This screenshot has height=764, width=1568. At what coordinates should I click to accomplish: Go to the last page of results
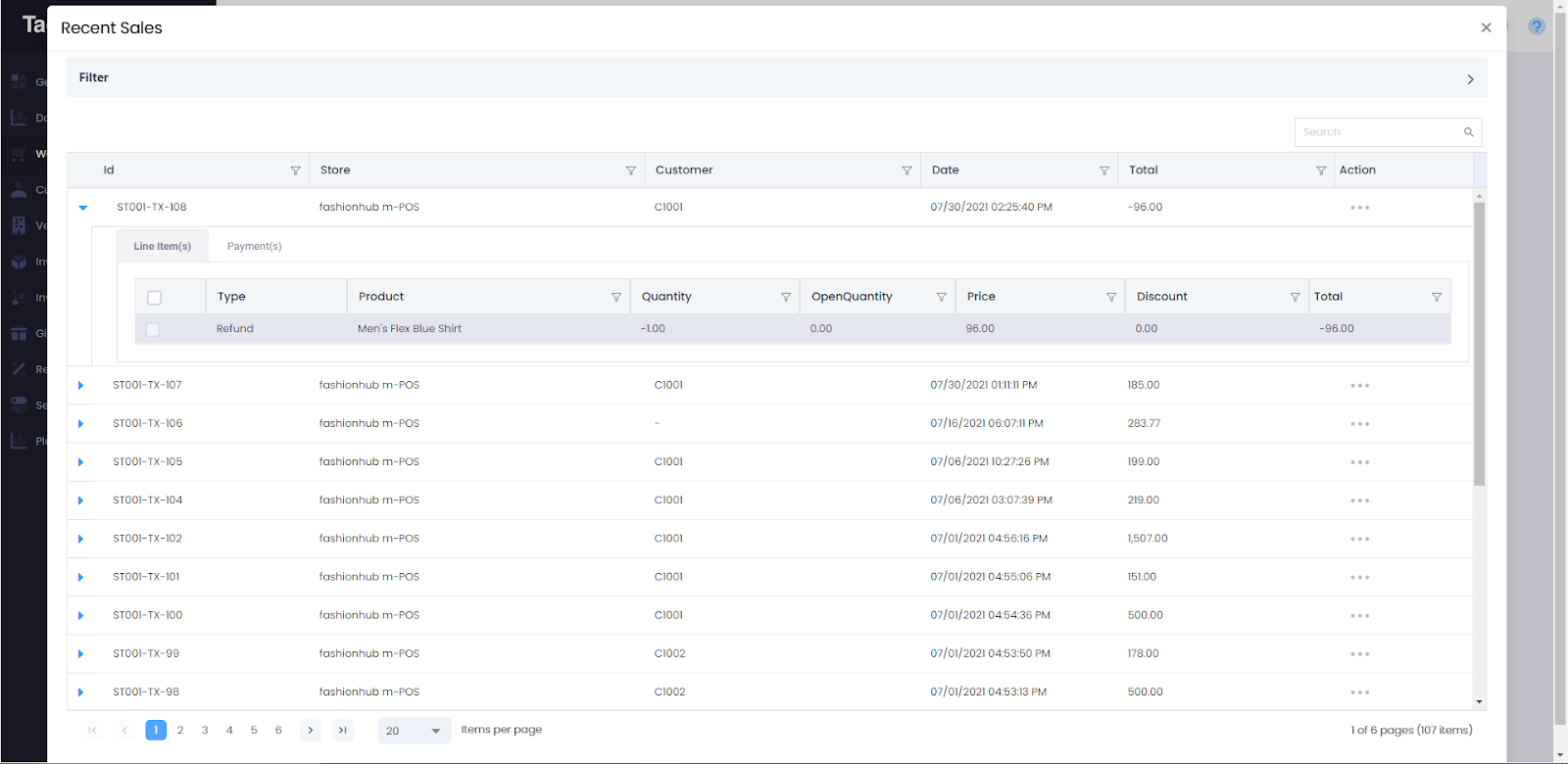point(342,730)
